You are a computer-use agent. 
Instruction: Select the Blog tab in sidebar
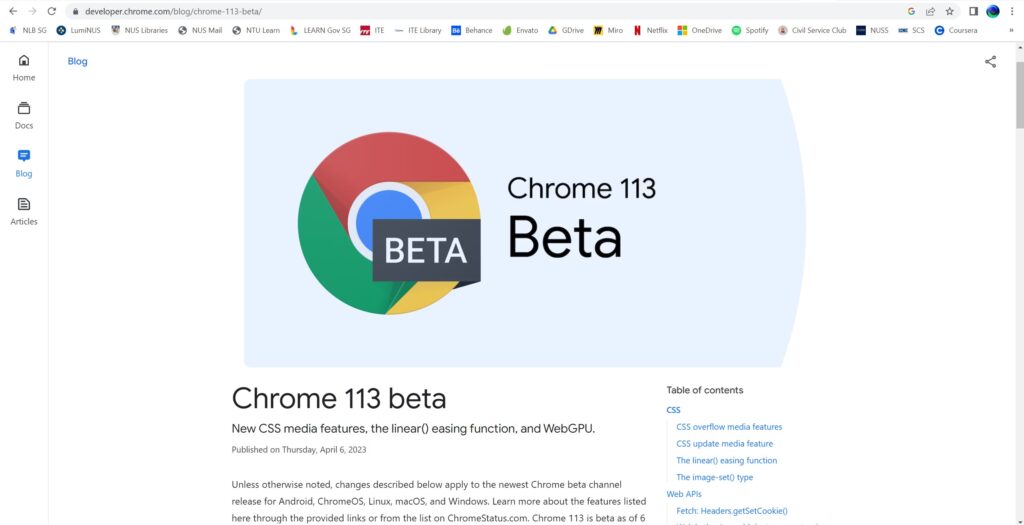point(24,163)
